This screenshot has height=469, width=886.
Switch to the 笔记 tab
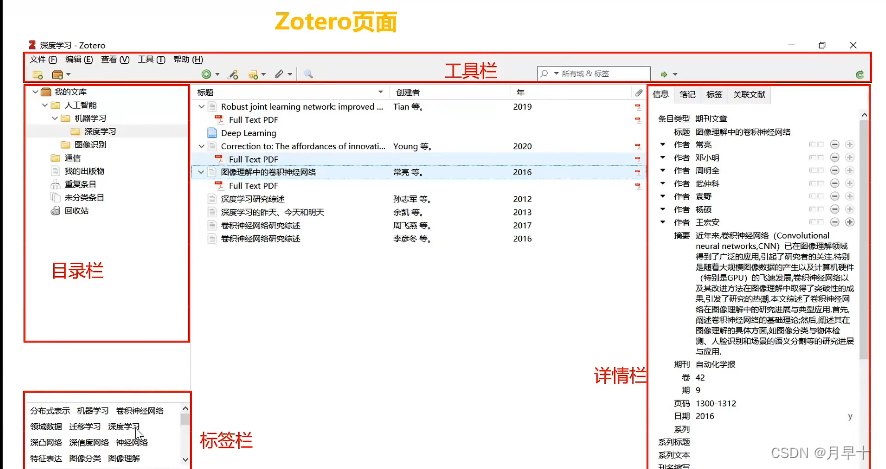(687, 94)
